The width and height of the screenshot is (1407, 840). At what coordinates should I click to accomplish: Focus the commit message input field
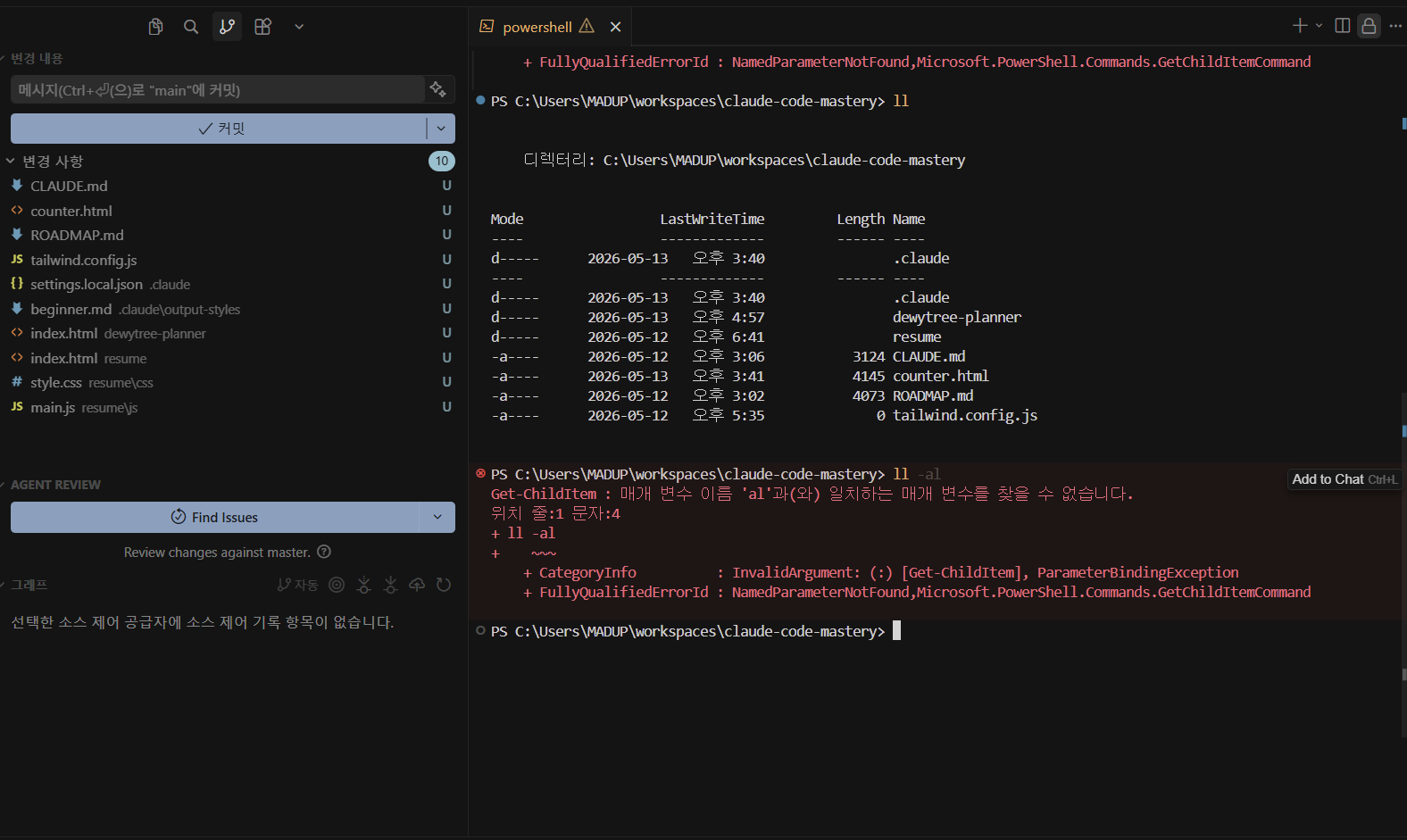[x=218, y=89]
